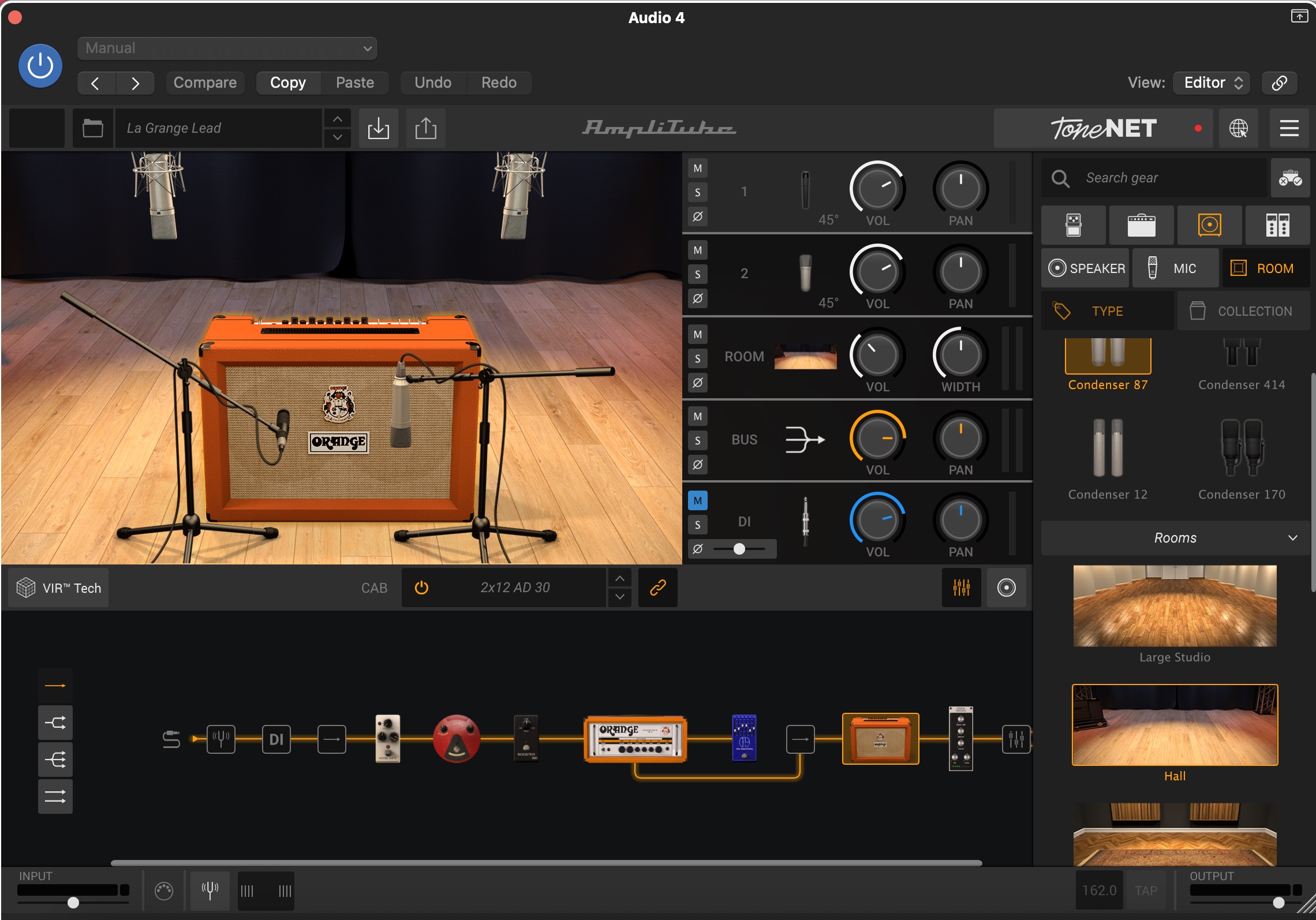Solo mic channel 2
Image resolution: width=1316 pixels, height=920 pixels.
pos(698,274)
